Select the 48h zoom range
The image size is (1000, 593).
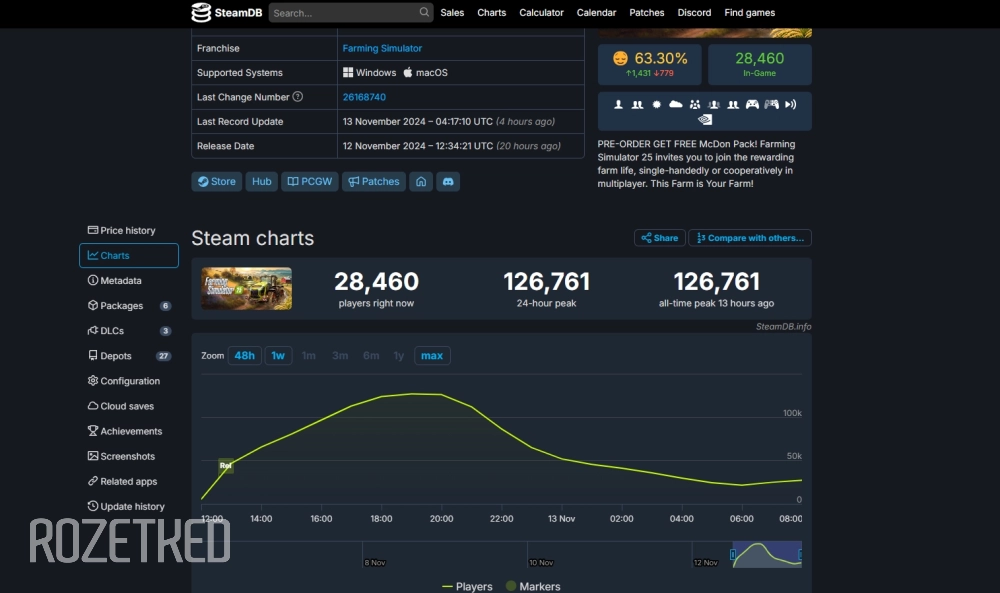(x=244, y=356)
